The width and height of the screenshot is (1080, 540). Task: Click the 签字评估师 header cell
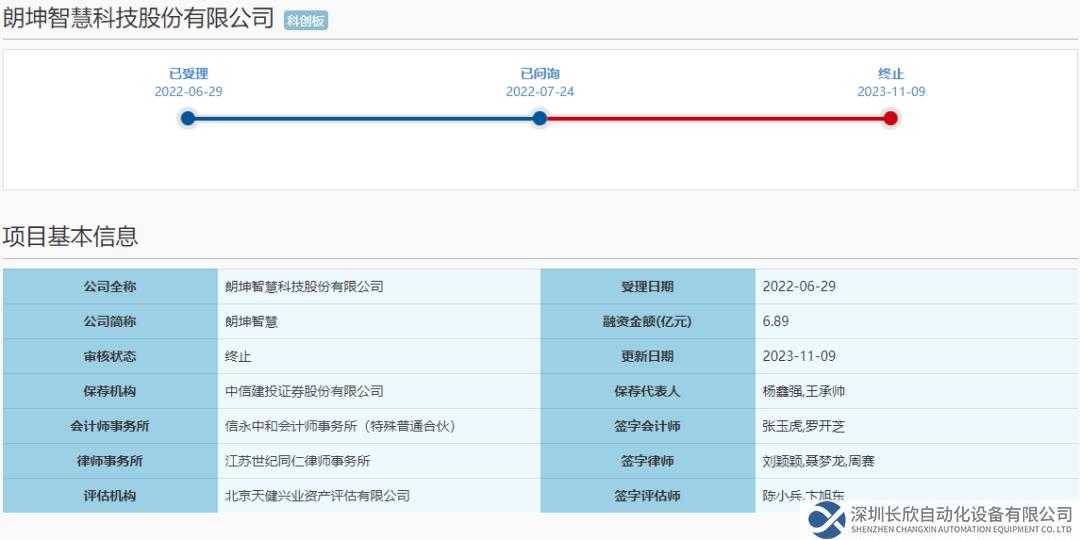click(x=647, y=496)
